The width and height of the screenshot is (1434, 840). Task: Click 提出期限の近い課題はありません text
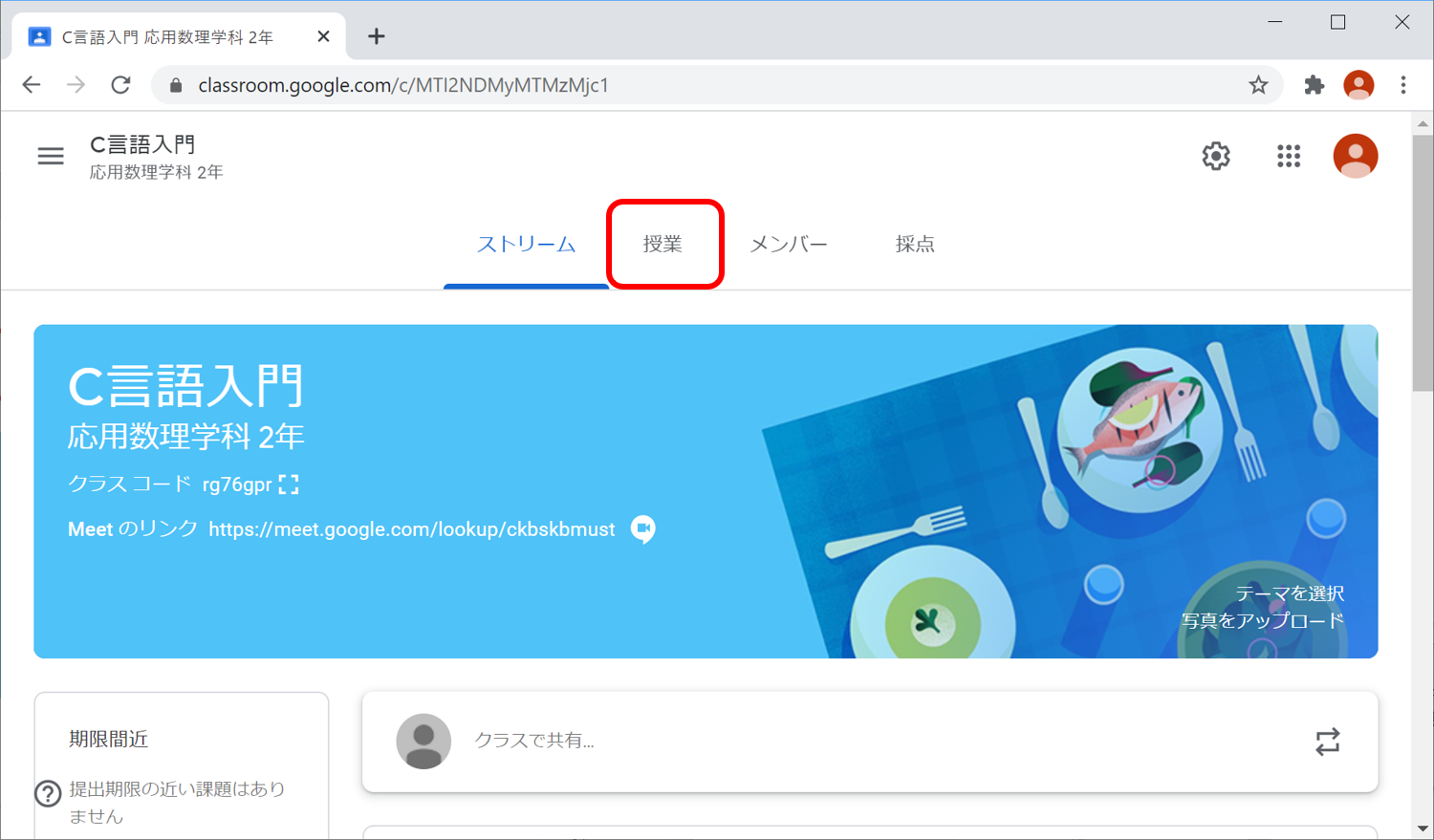click(x=177, y=803)
